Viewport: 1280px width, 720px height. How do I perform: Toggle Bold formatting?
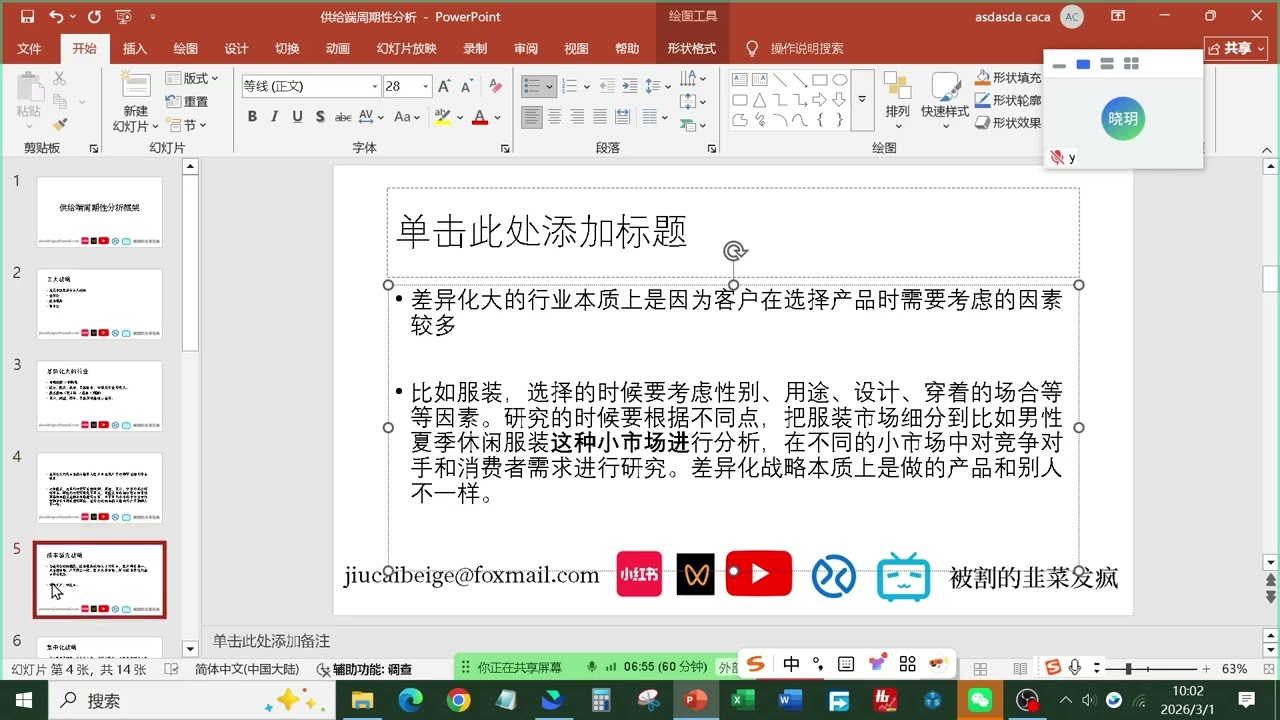coord(252,117)
